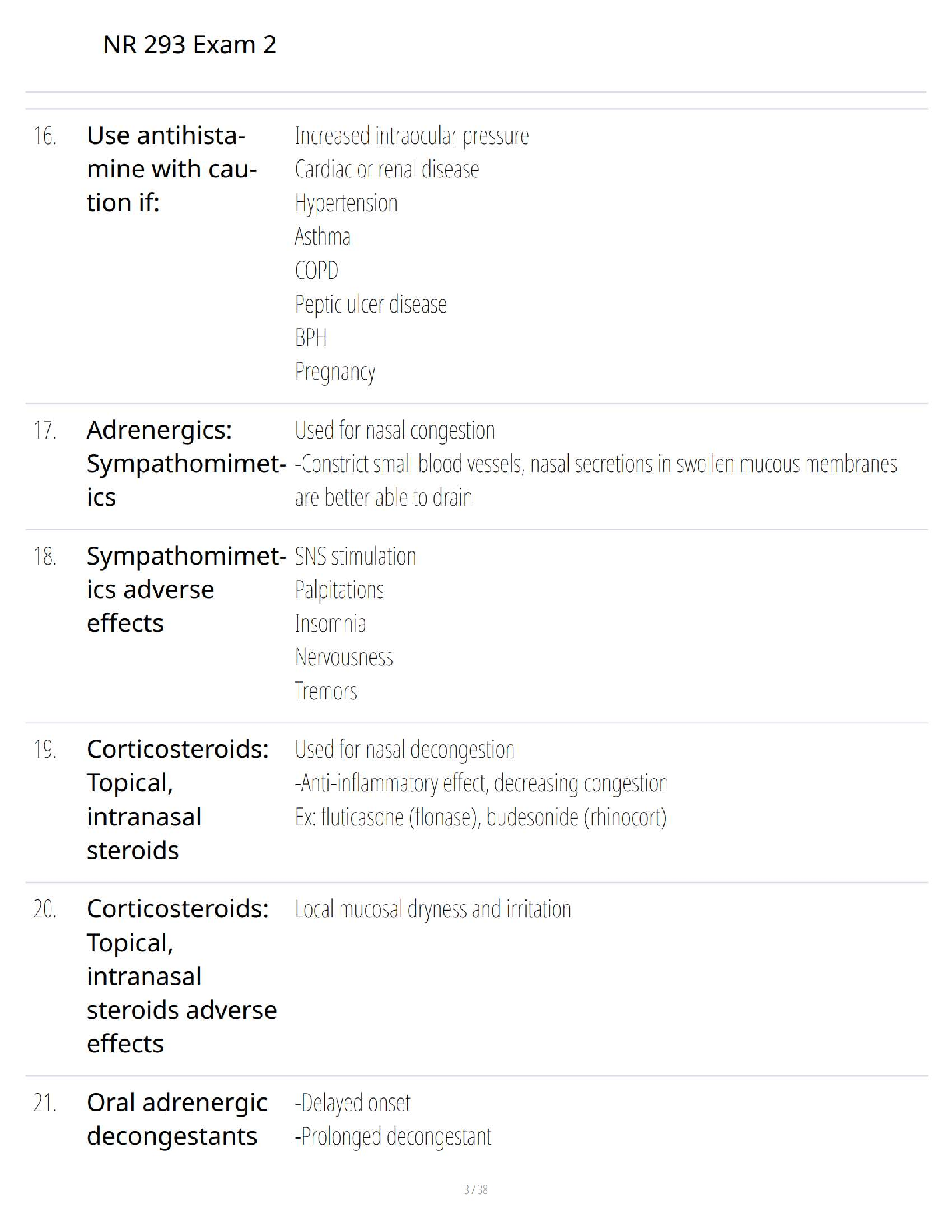The width and height of the screenshot is (952, 1232).
Task: Click 'Used for nasal congestion' definition
Action: pyautogui.click(x=394, y=430)
